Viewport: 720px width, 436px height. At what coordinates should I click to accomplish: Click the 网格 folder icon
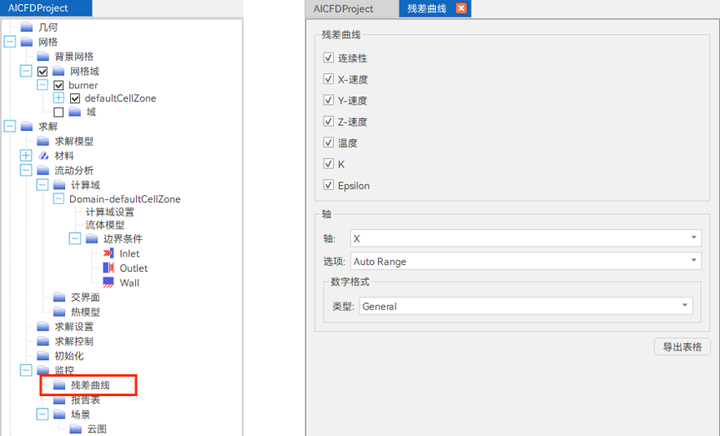coord(27,42)
